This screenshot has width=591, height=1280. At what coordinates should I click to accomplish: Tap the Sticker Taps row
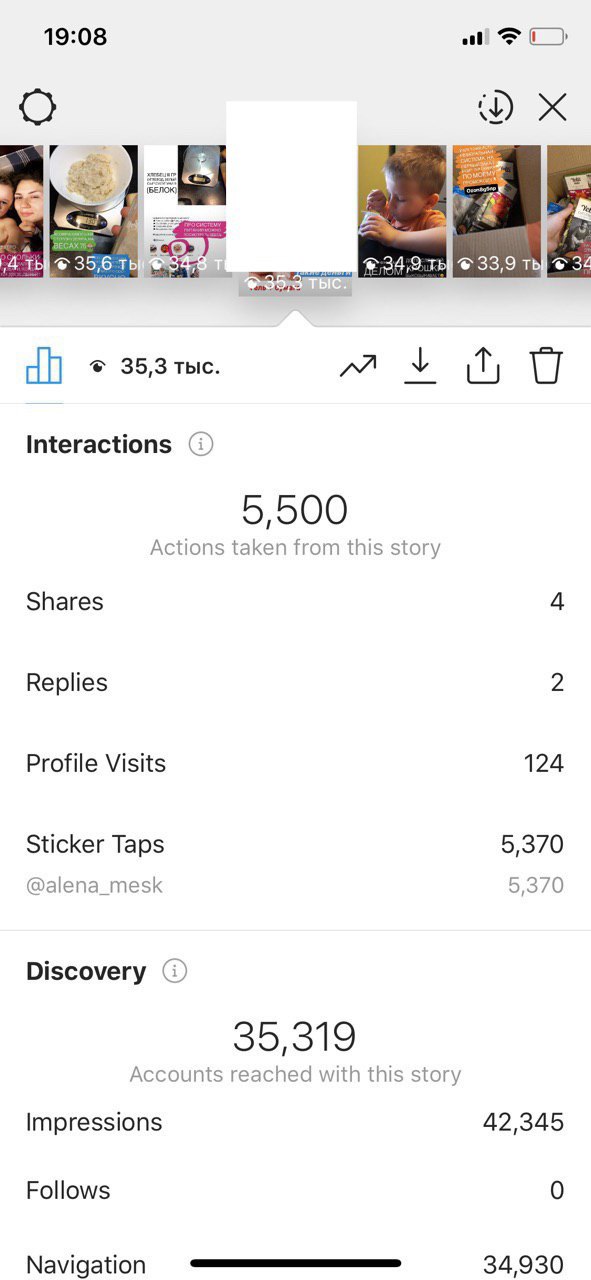(295, 844)
